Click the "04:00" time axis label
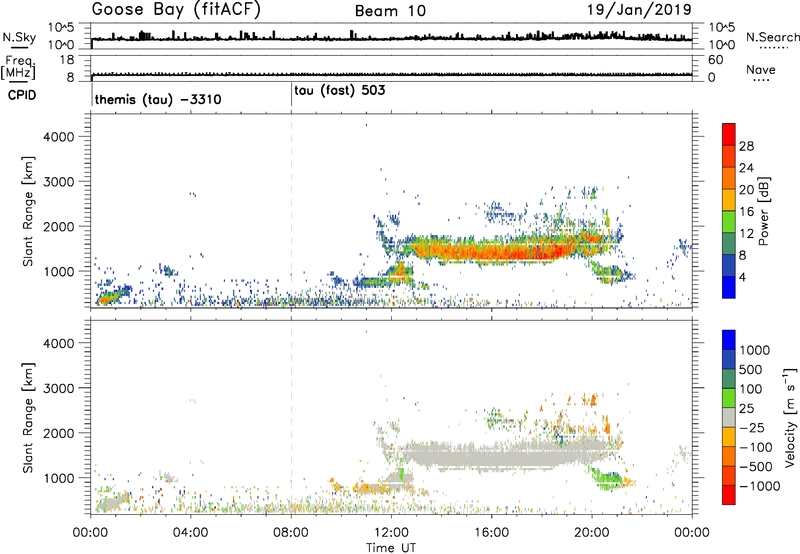Viewport: 800px width, 554px height. pyautogui.click(x=191, y=533)
